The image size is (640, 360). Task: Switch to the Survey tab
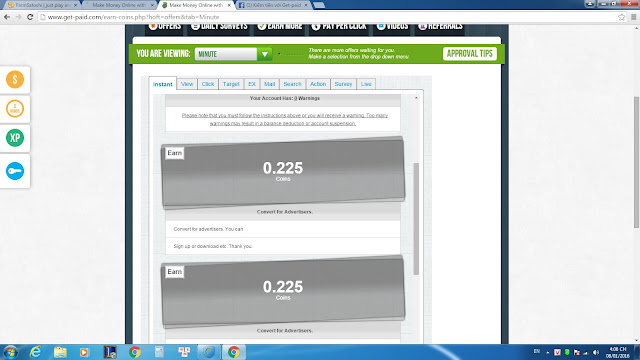[x=343, y=84]
